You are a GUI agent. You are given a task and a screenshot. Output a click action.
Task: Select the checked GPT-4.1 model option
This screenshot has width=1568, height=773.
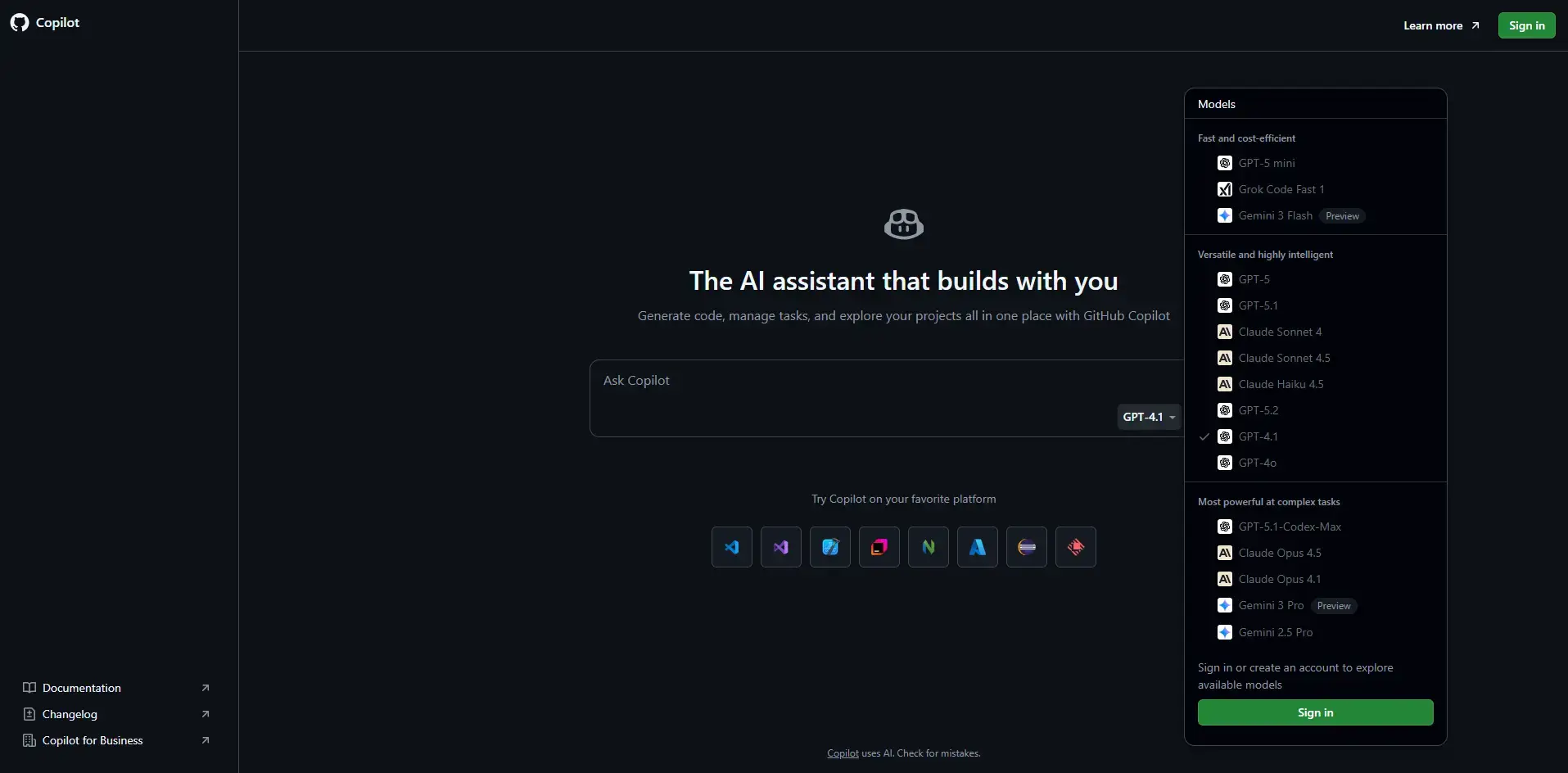coord(1258,436)
